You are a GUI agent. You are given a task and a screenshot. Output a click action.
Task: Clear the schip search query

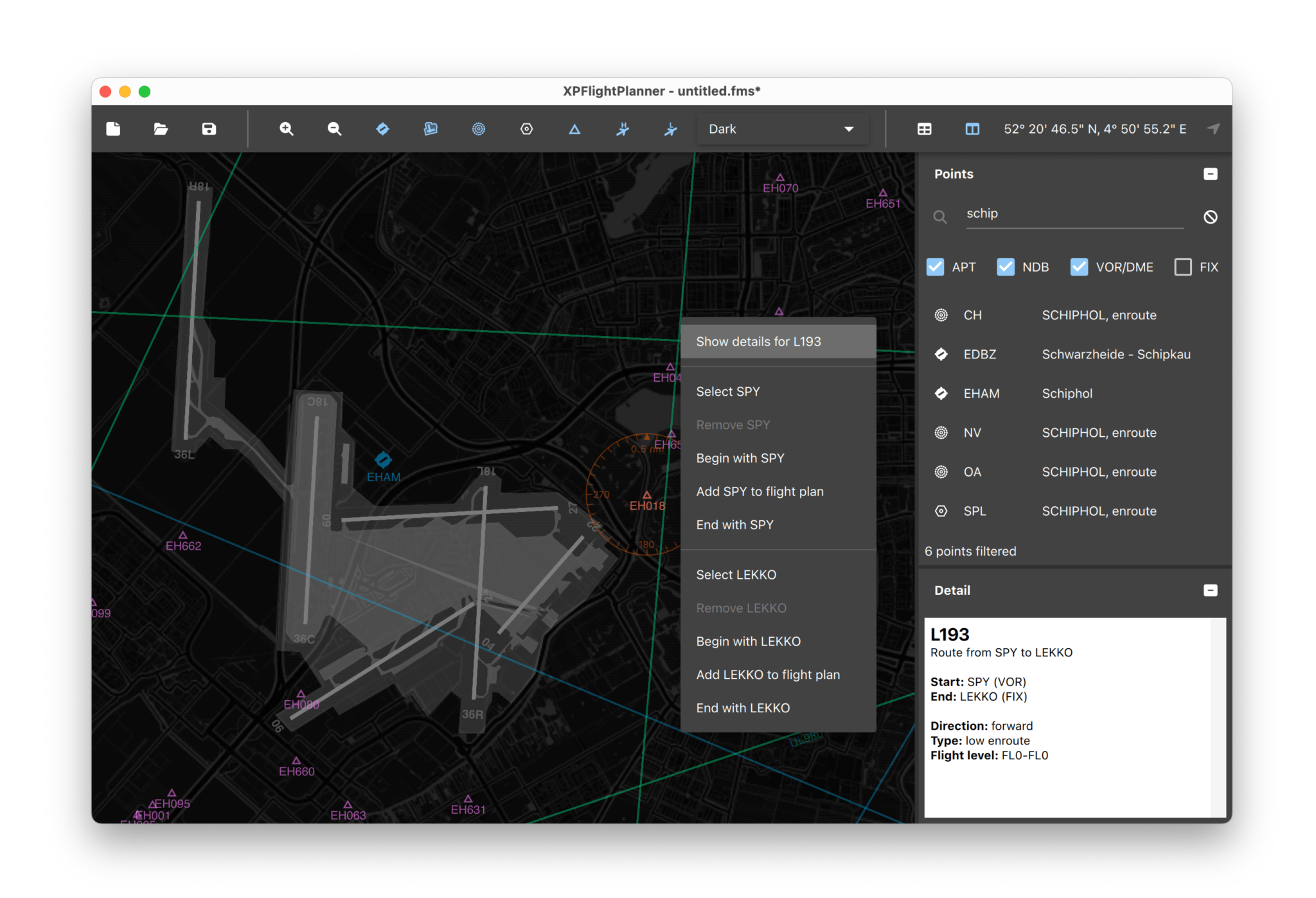[x=1211, y=216]
